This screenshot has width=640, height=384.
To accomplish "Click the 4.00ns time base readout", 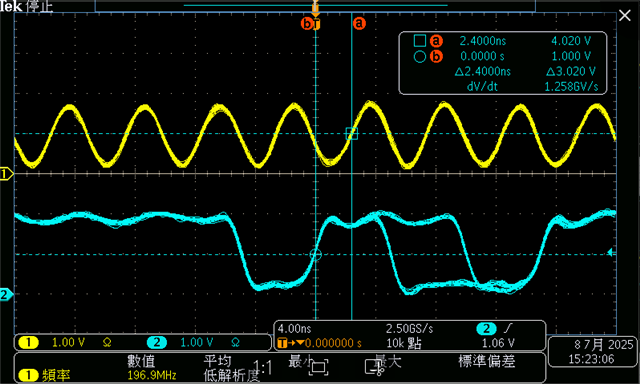I will (x=294, y=329).
